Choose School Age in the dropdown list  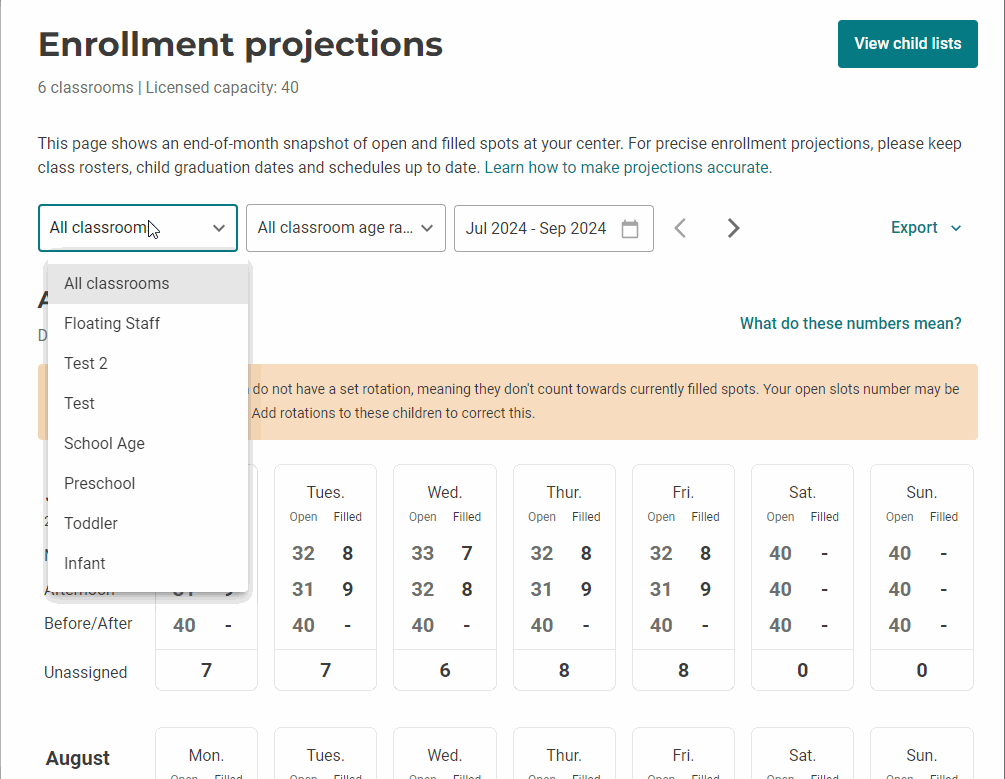coord(104,443)
